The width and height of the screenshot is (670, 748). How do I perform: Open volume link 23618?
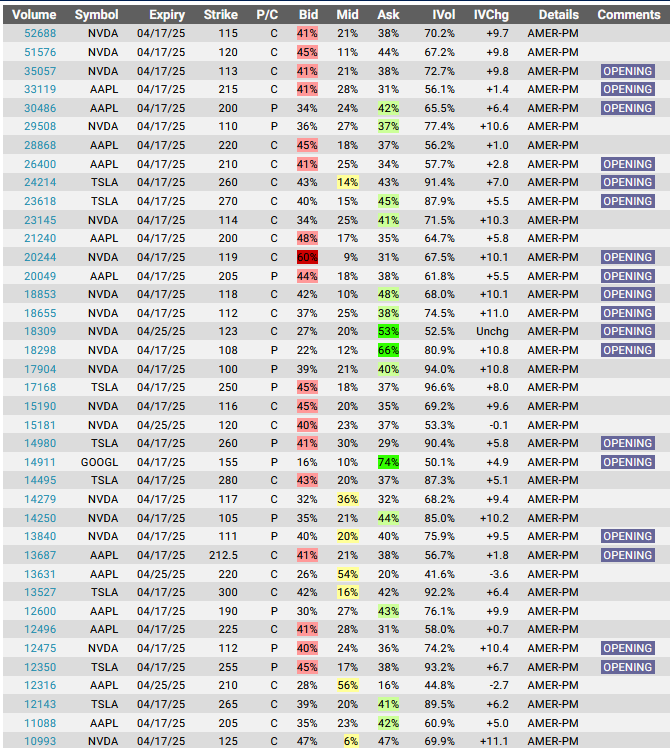click(40, 201)
